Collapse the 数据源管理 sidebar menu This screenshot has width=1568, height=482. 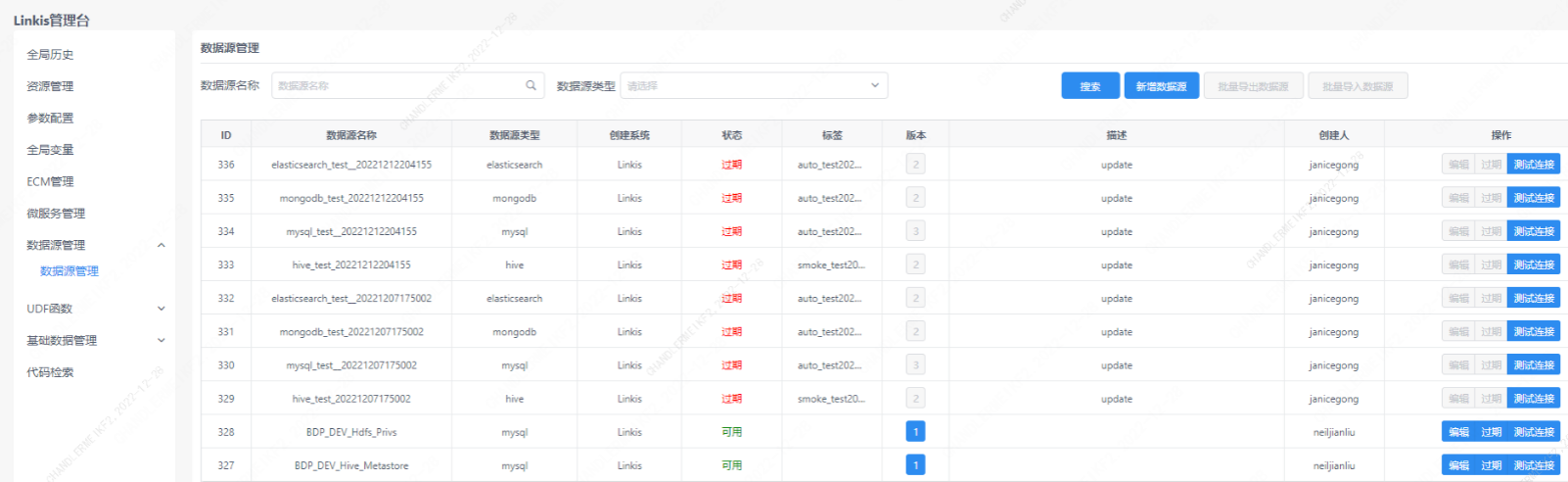pyautogui.click(x=161, y=245)
